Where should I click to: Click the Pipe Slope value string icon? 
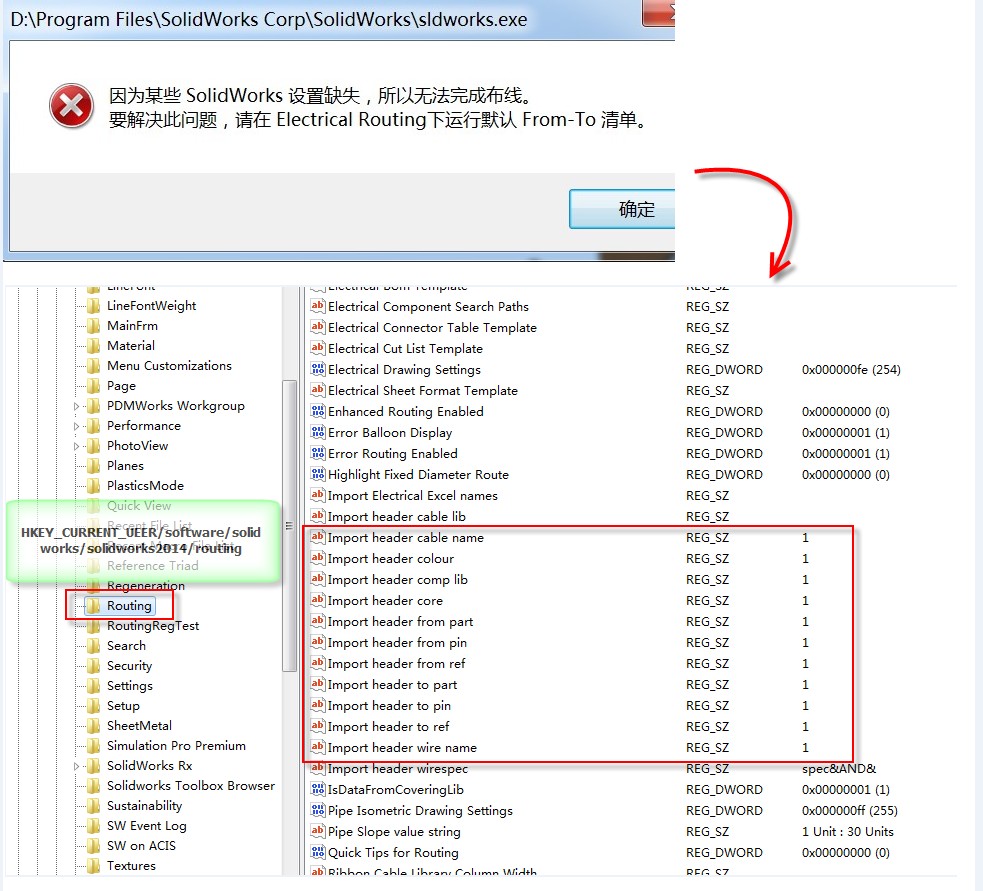[318, 832]
